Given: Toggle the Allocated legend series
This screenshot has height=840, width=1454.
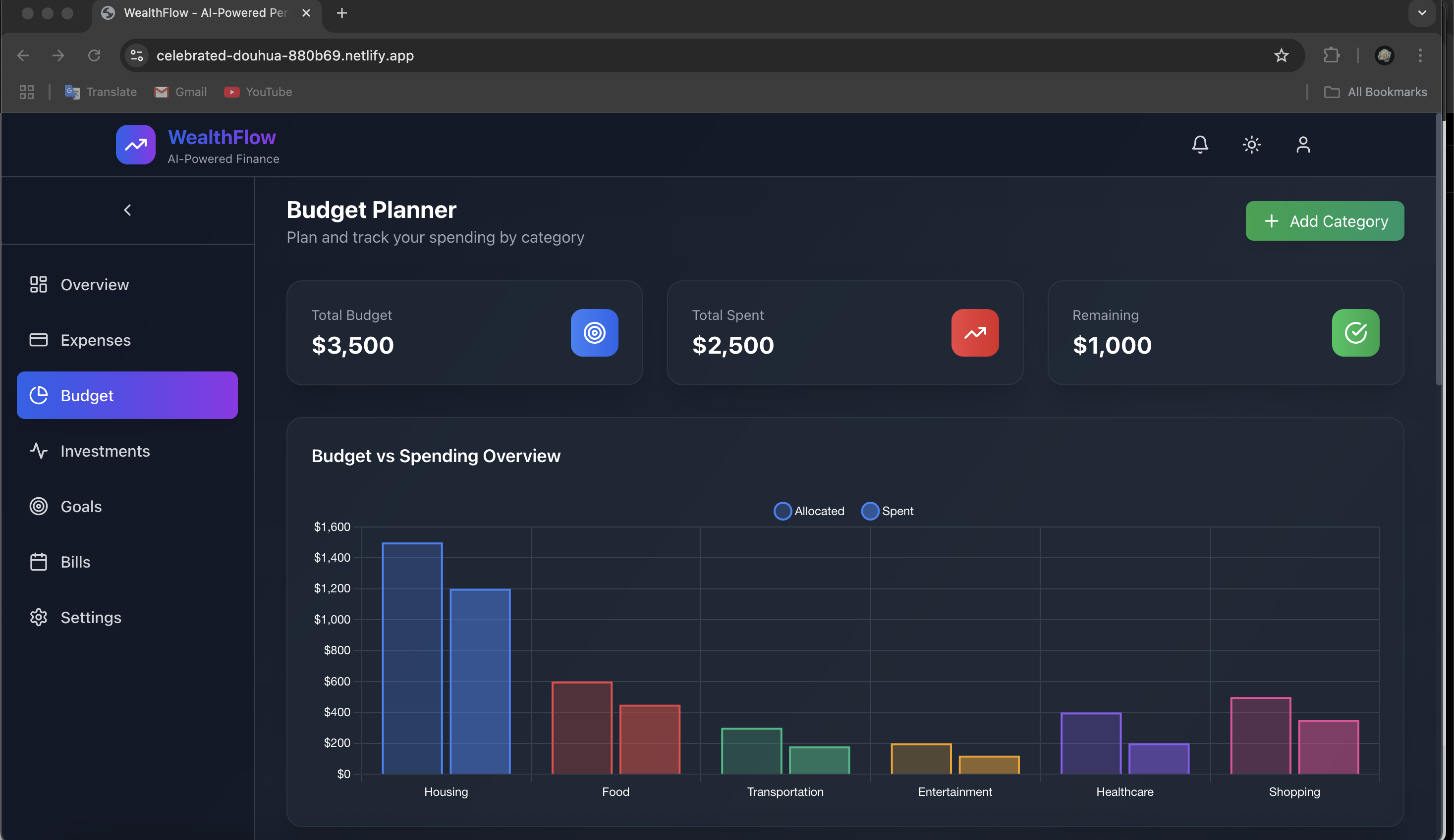Looking at the screenshot, I should [x=808, y=511].
